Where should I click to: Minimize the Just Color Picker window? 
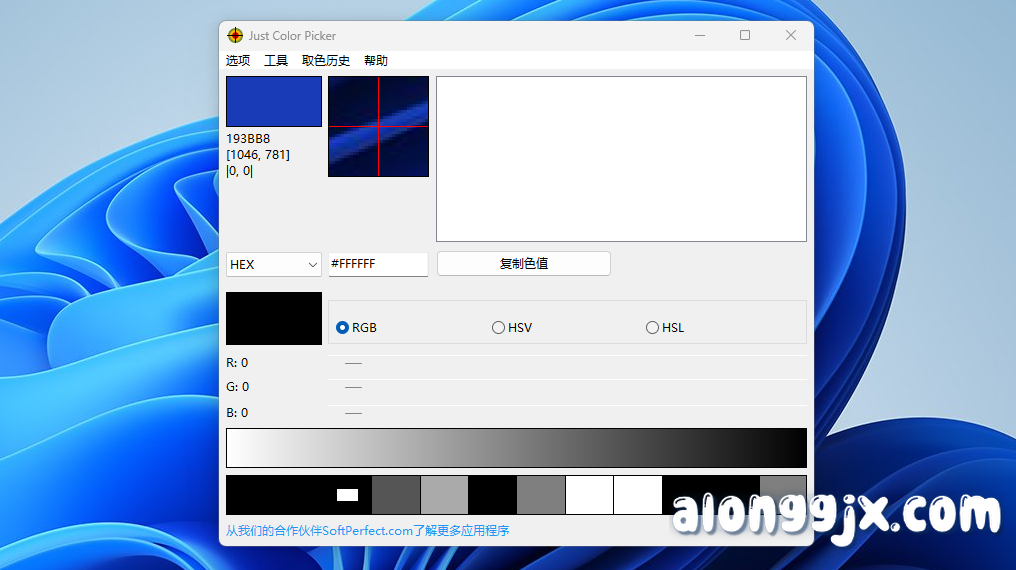click(x=700, y=36)
